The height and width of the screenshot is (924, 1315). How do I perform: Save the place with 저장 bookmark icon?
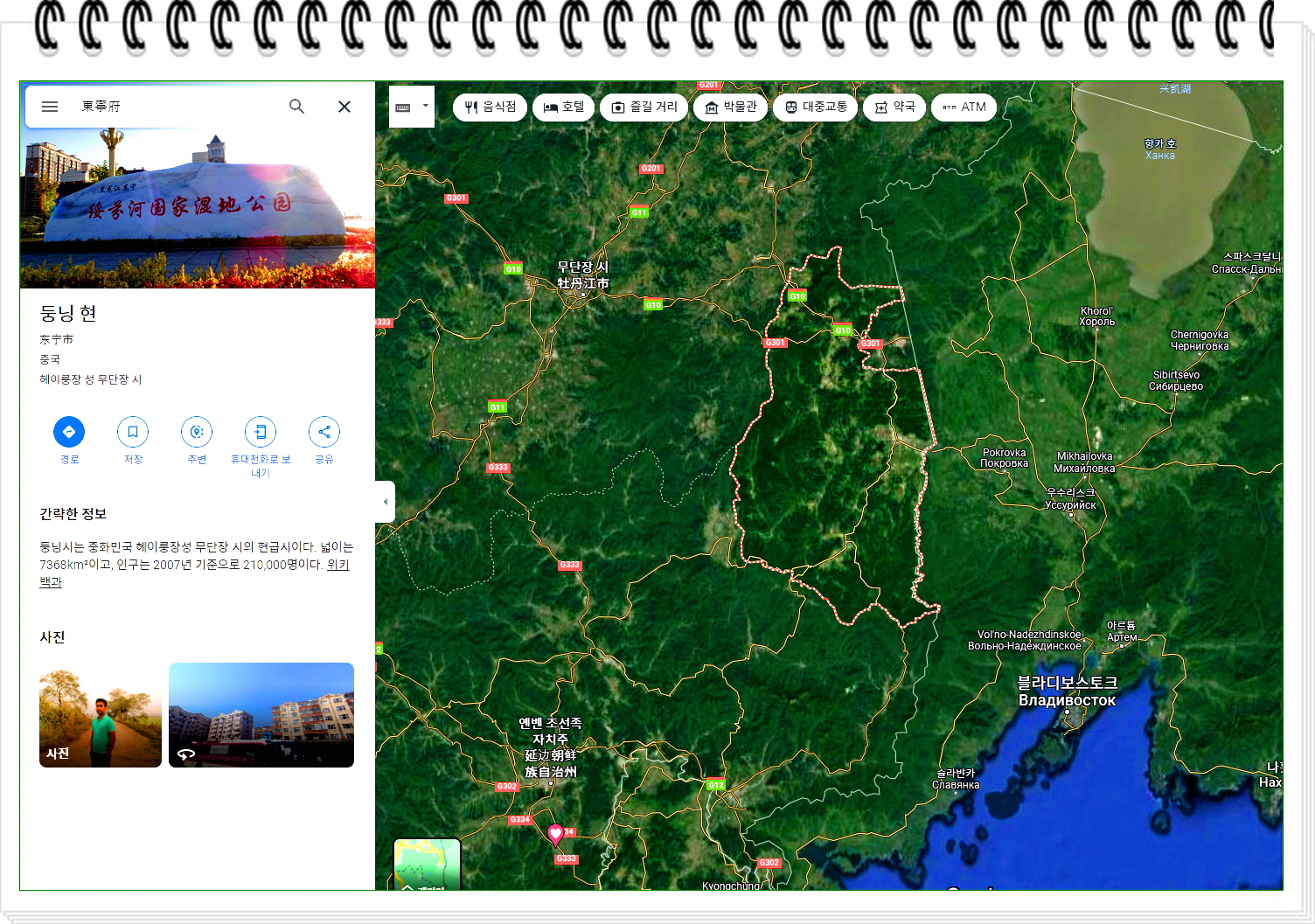(133, 432)
